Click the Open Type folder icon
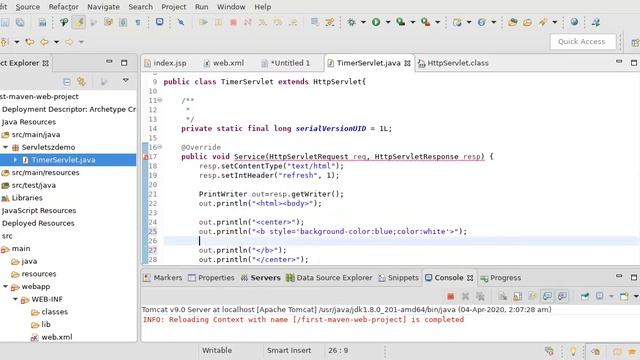Viewport: 640px width, 360px height. pos(513,22)
